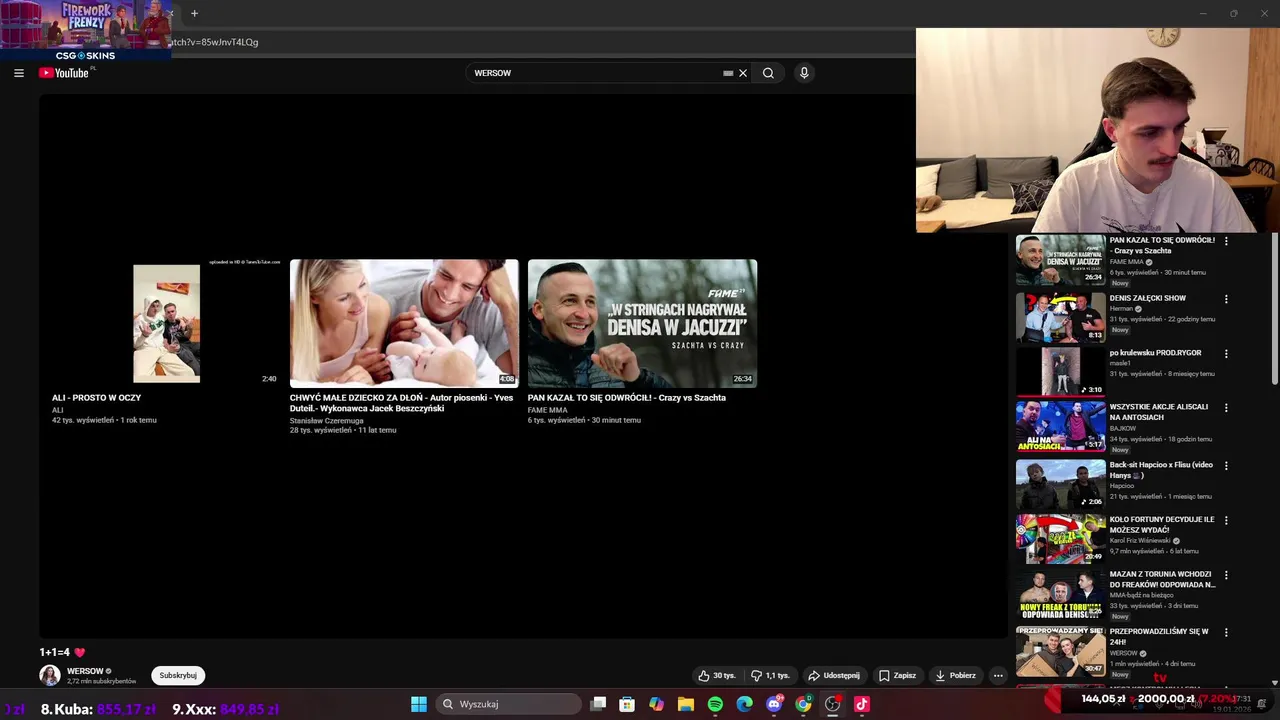Open sidebar KOŁO FORTUNY DECYDUJE thumbnail
The width and height of the screenshot is (1280, 720).
(1060, 539)
